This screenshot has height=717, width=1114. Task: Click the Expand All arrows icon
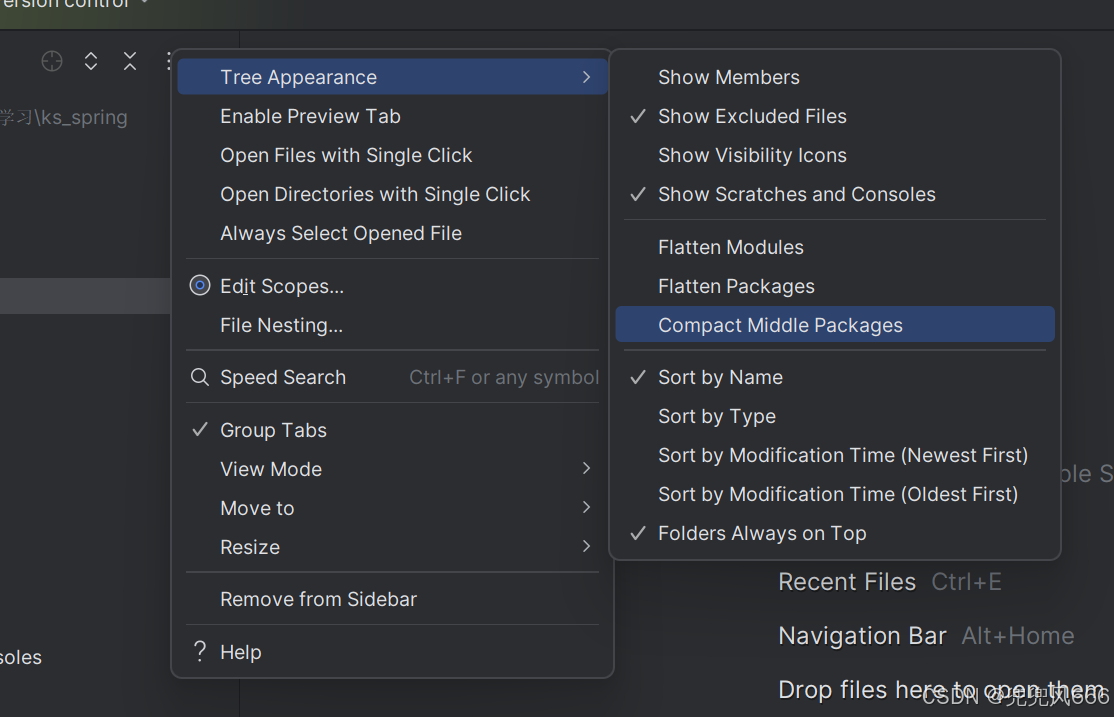91,61
